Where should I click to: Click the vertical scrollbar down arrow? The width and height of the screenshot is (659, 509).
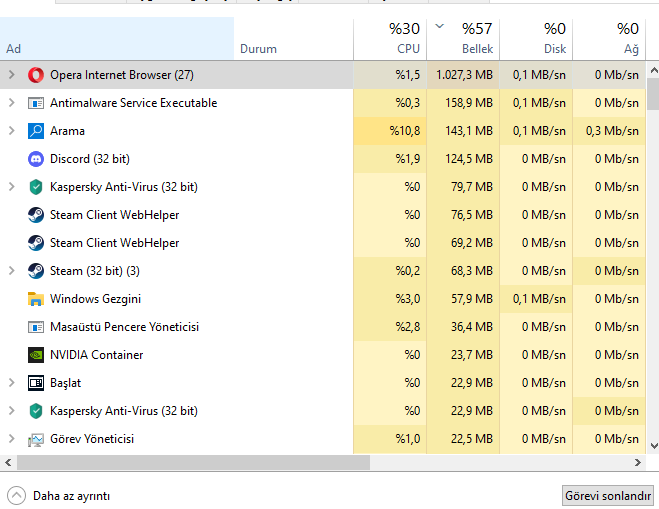pos(653,446)
